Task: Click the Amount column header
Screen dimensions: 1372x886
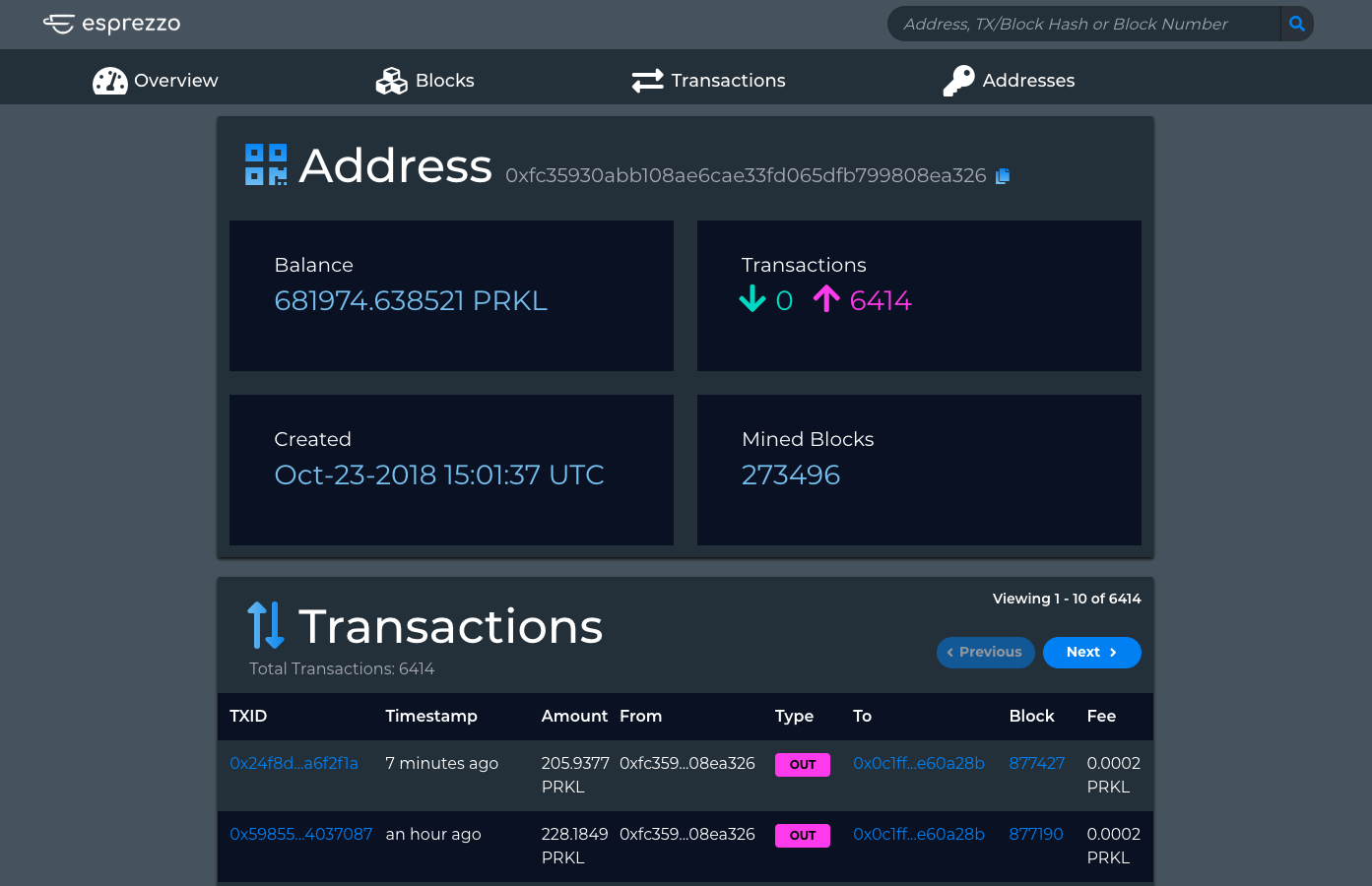Action: tap(574, 716)
